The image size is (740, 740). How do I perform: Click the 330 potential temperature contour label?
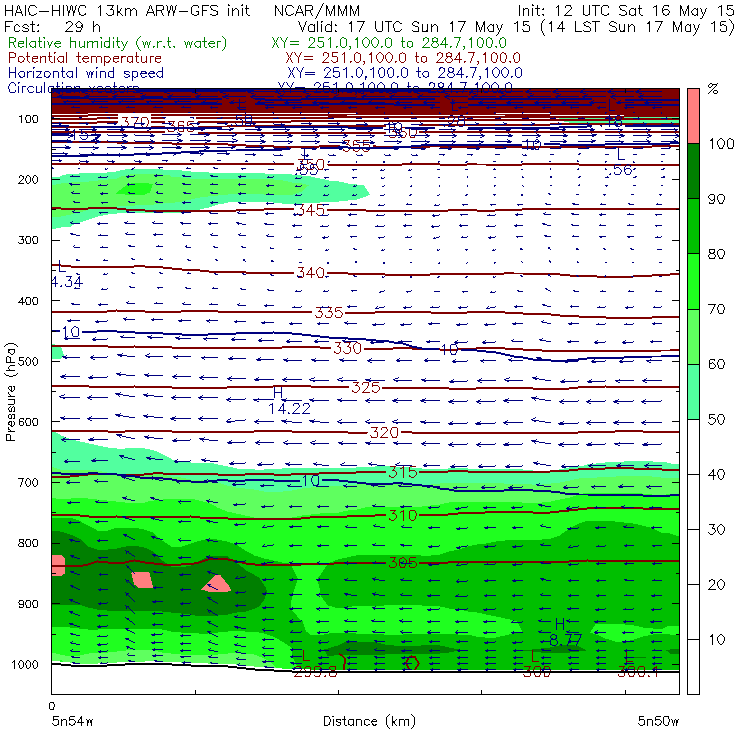tap(347, 348)
